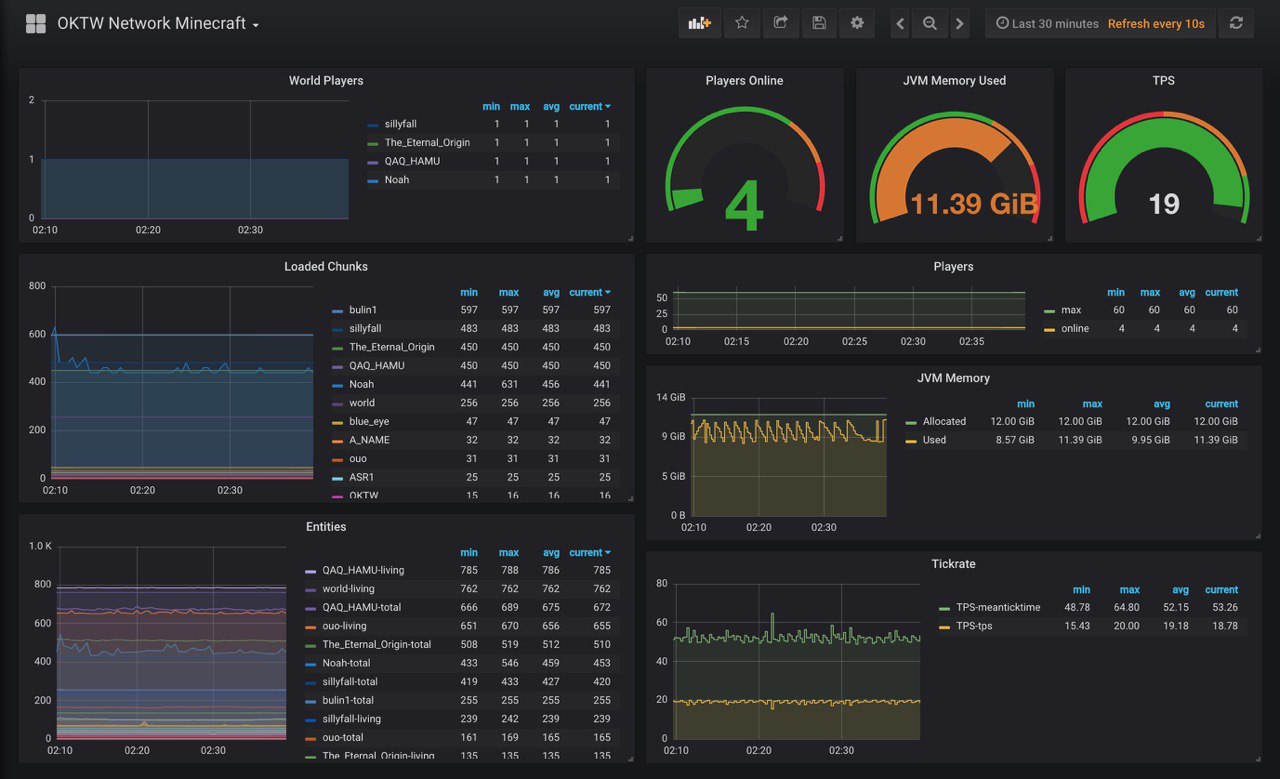The height and width of the screenshot is (779, 1280).
Task: Sort Entities legend by avg
Action: (551, 553)
